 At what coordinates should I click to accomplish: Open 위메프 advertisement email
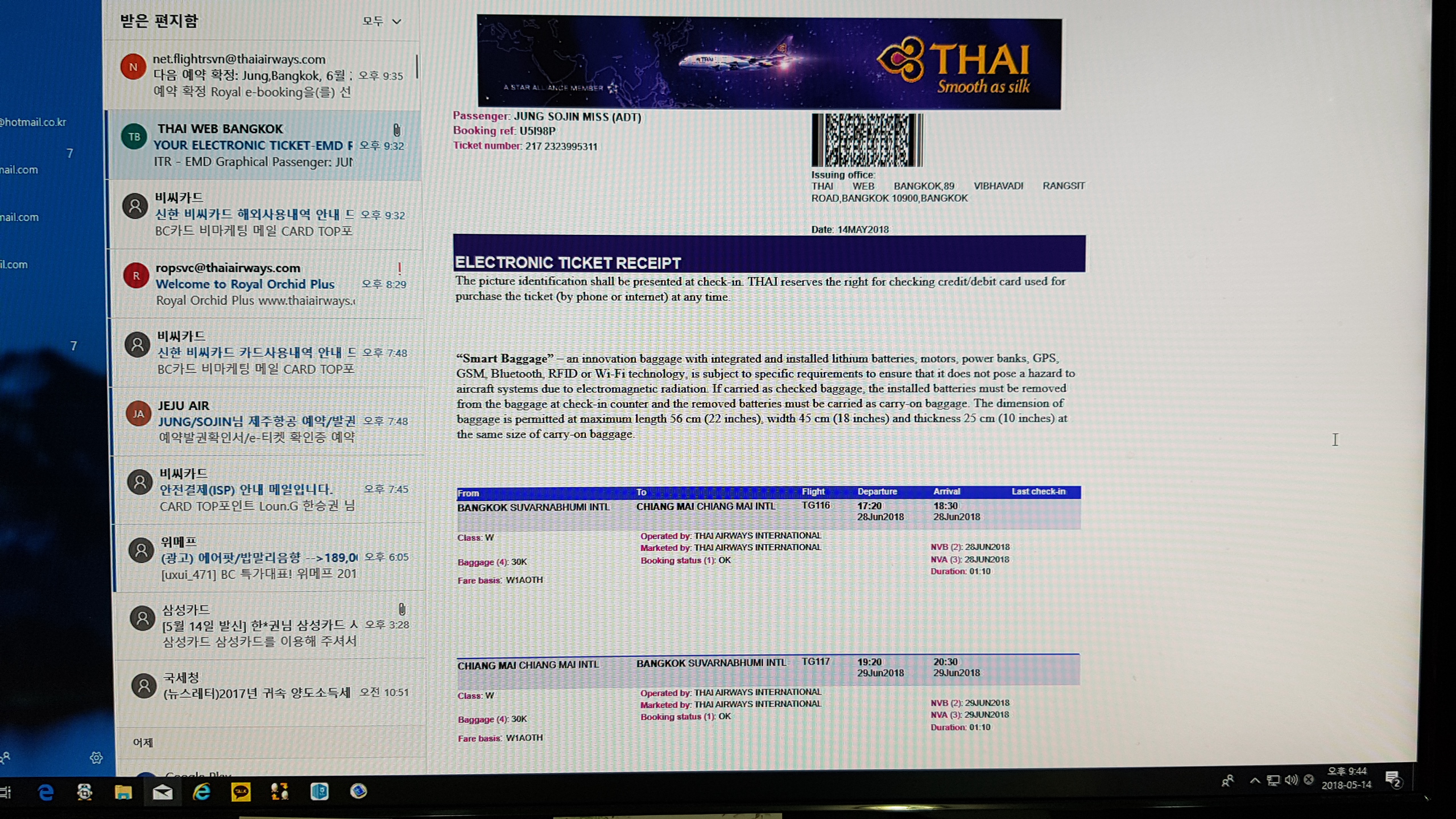point(270,557)
